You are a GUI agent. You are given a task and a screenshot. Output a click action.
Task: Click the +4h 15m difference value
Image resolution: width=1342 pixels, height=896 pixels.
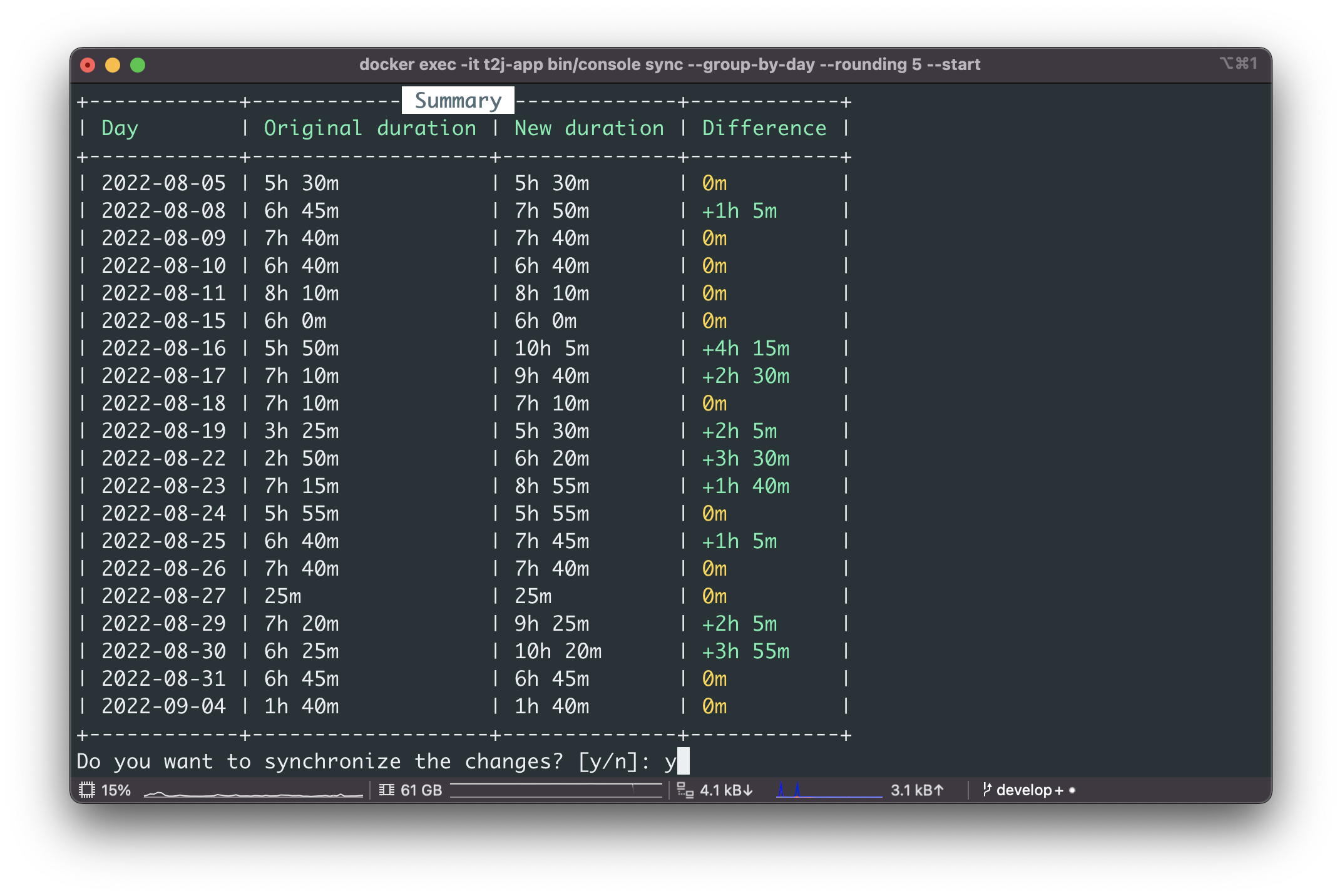(745, 349)
